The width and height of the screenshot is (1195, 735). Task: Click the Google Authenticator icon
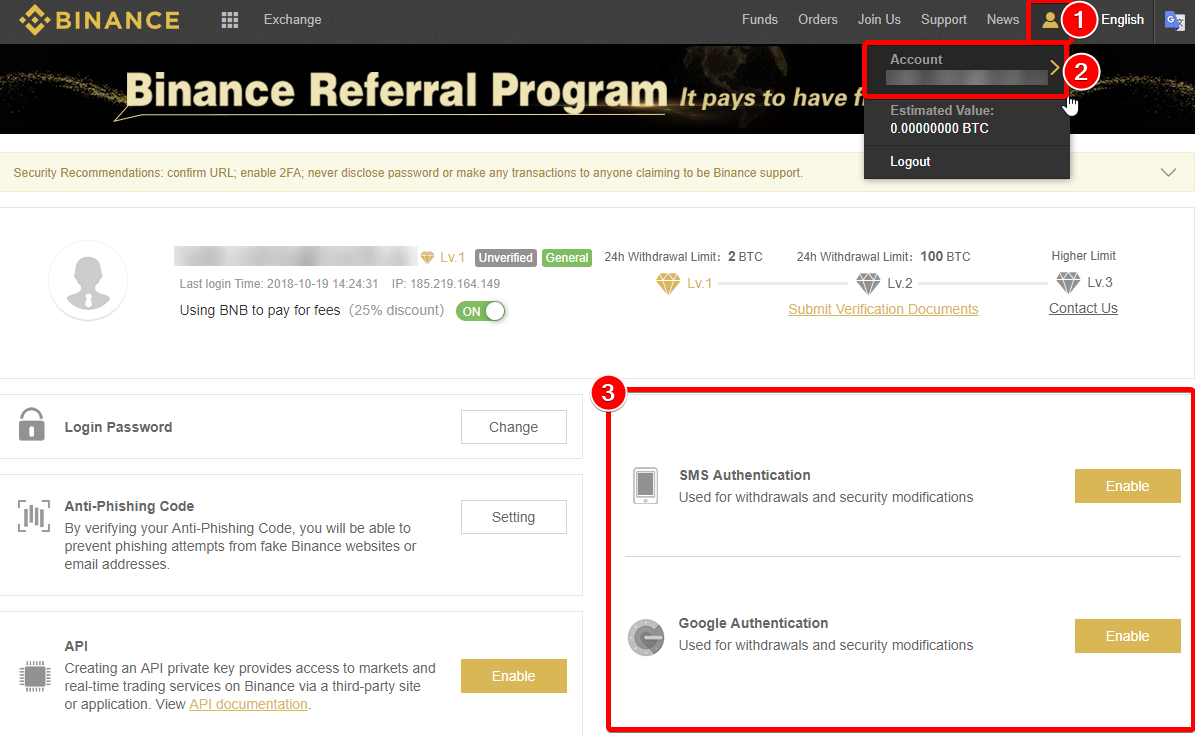click(646, 637)
